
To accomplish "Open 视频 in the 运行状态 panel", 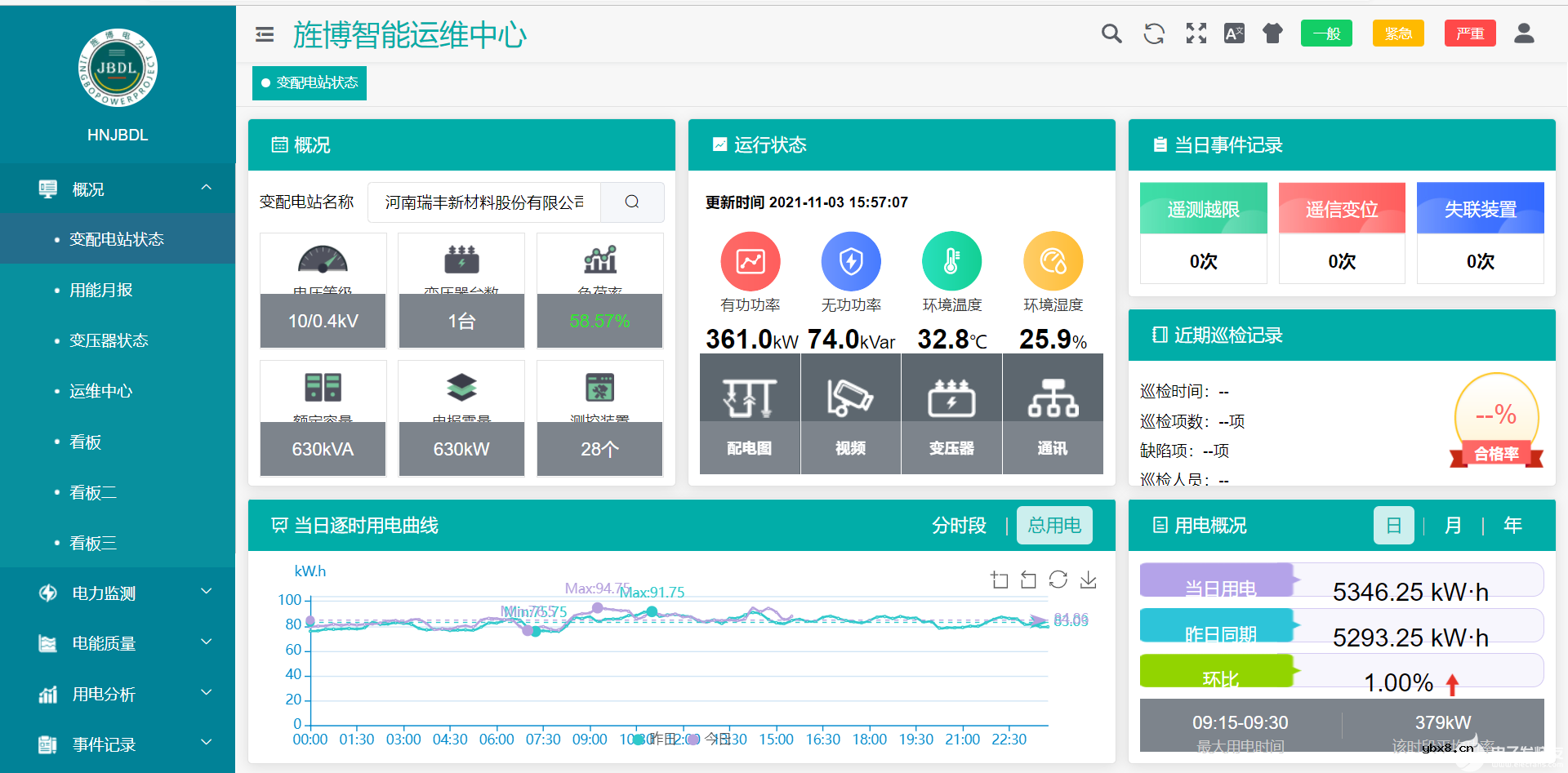I will point(850,414).
